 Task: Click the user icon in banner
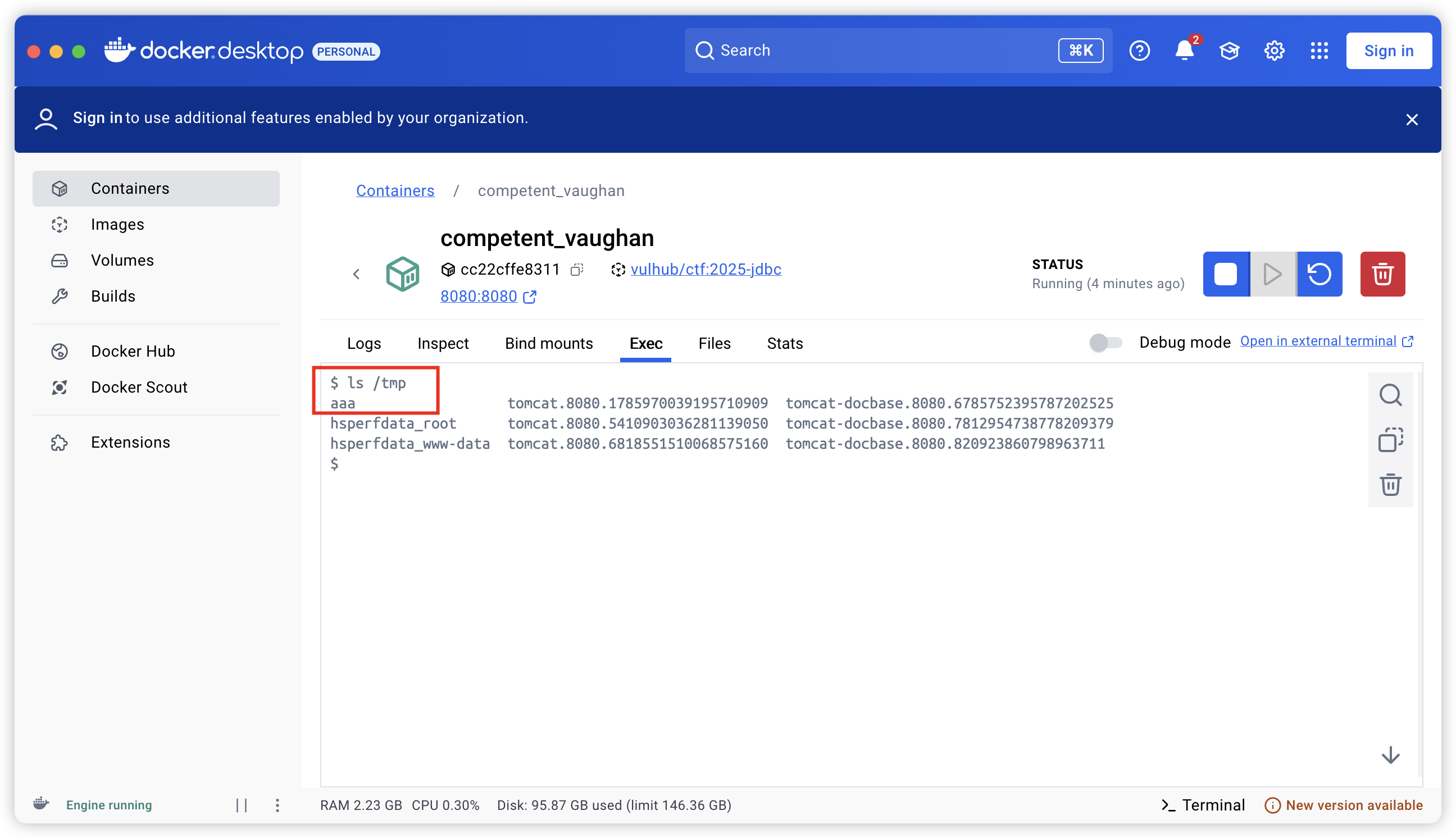(46, 119)
